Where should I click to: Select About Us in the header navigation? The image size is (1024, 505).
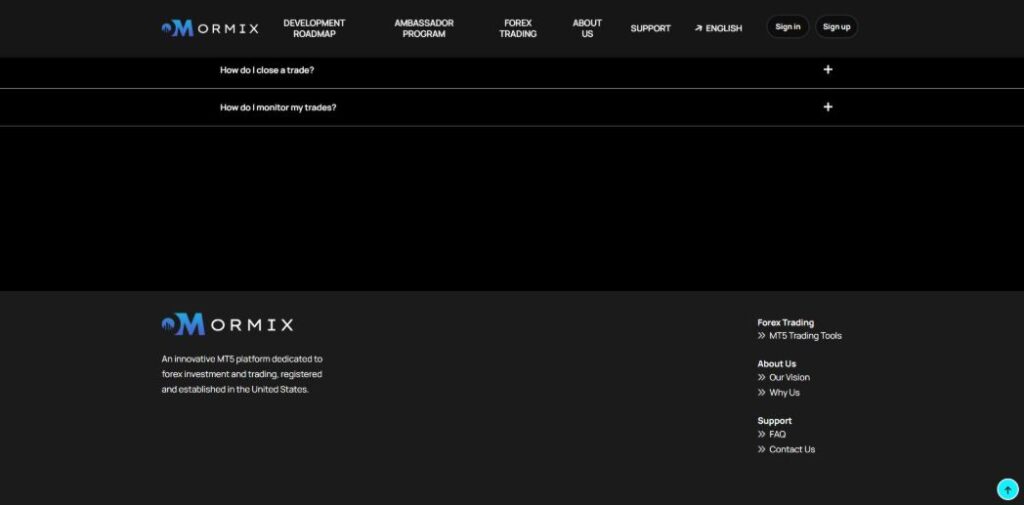[x=587, y=28]
